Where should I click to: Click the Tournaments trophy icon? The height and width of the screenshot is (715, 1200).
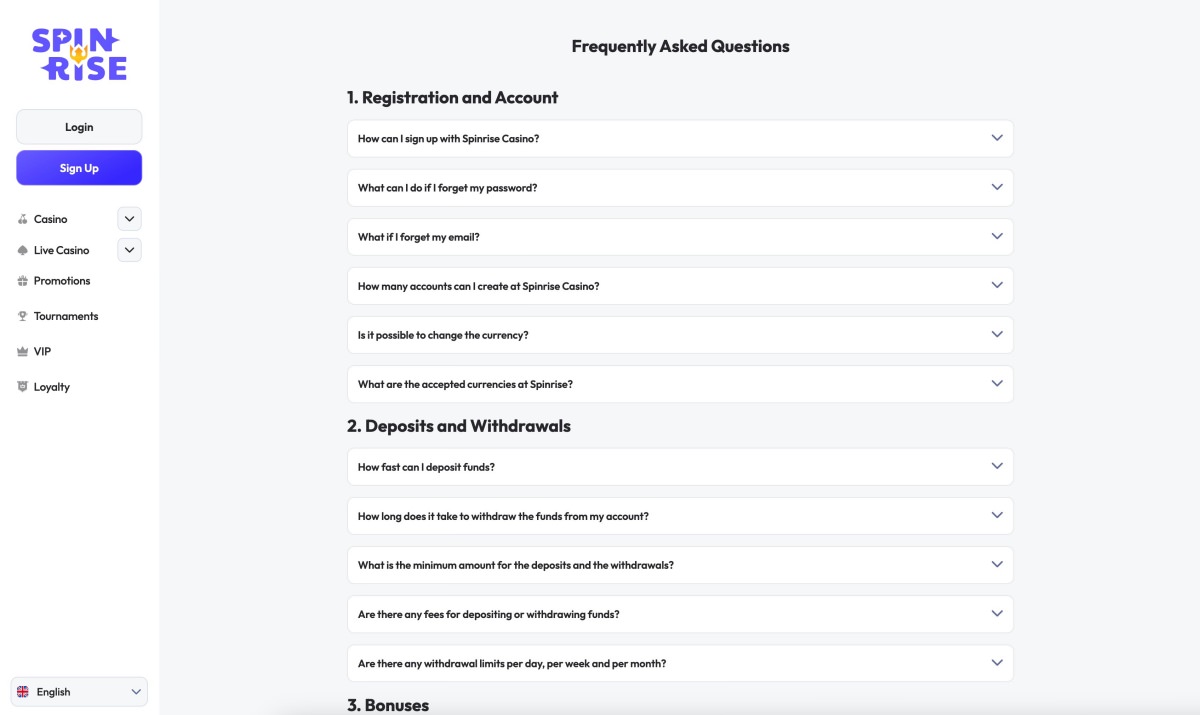23,316
